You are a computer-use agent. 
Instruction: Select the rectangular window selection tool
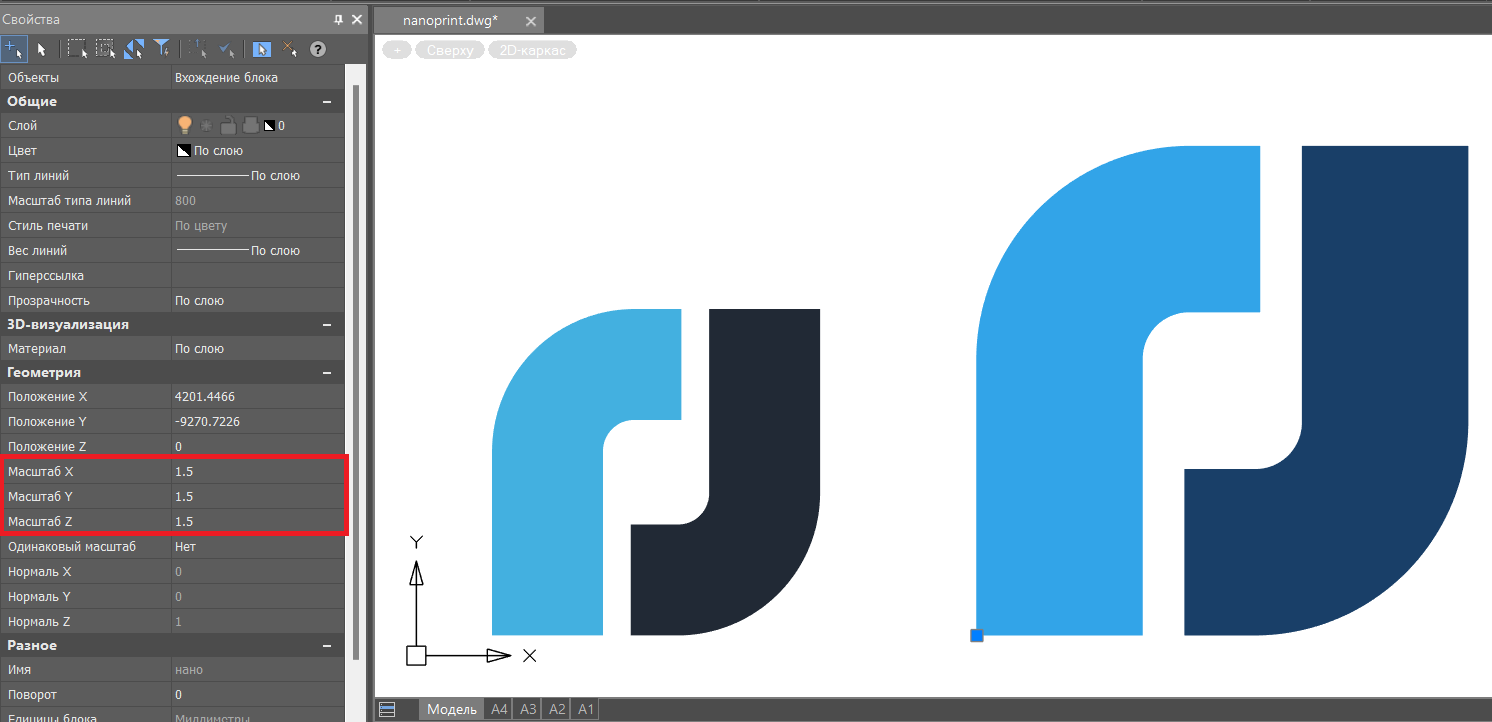(x=77, y=49)
